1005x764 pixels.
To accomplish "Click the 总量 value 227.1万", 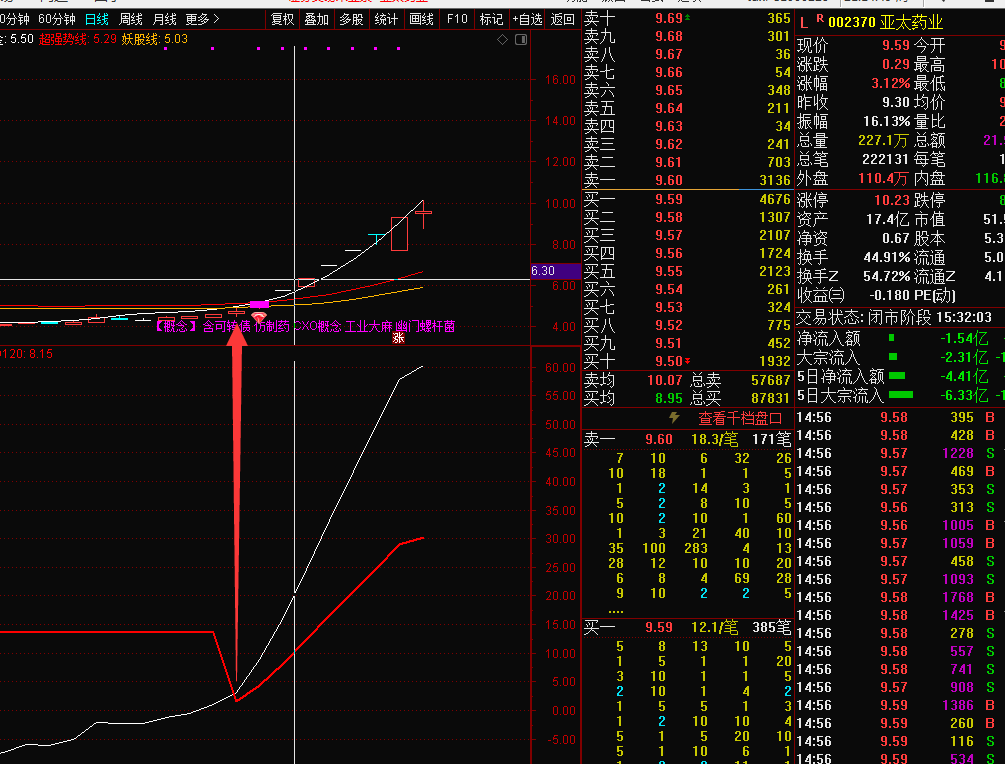I will [885, 140].
